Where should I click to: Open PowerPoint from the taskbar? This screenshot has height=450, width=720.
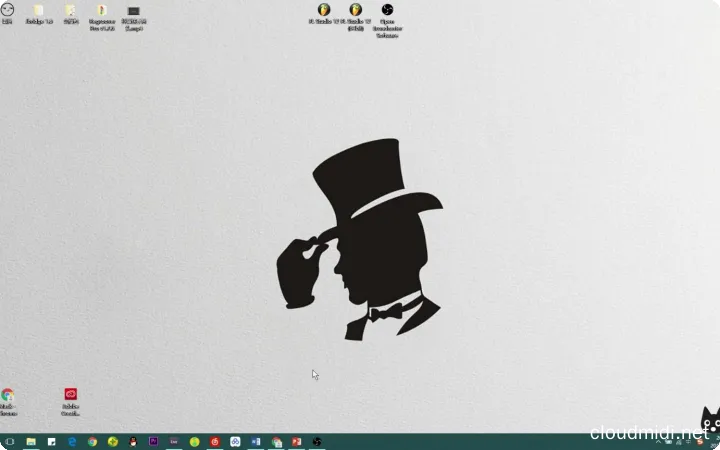(296, 441)
